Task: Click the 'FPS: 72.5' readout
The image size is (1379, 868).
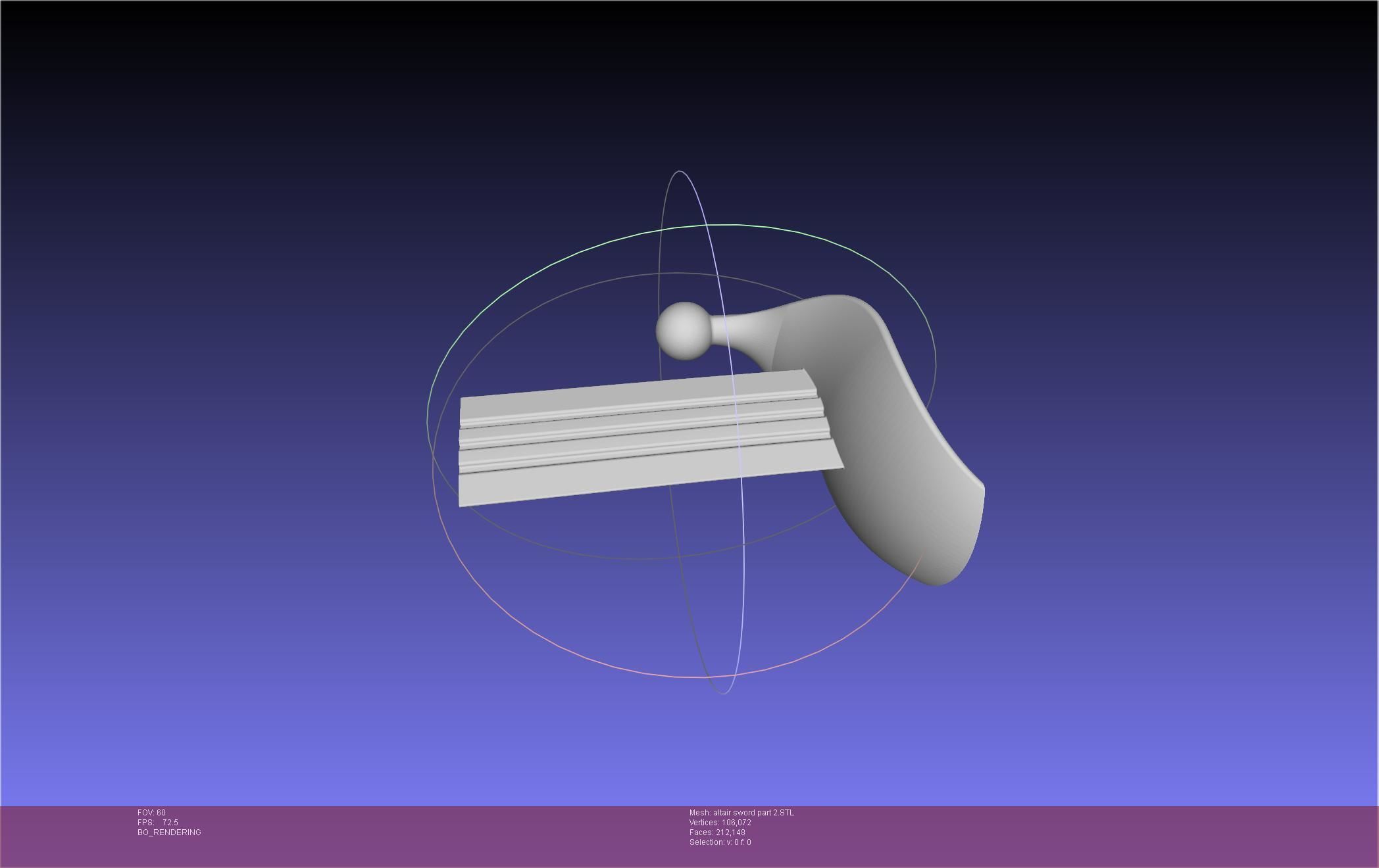Action: pos(158,823)
